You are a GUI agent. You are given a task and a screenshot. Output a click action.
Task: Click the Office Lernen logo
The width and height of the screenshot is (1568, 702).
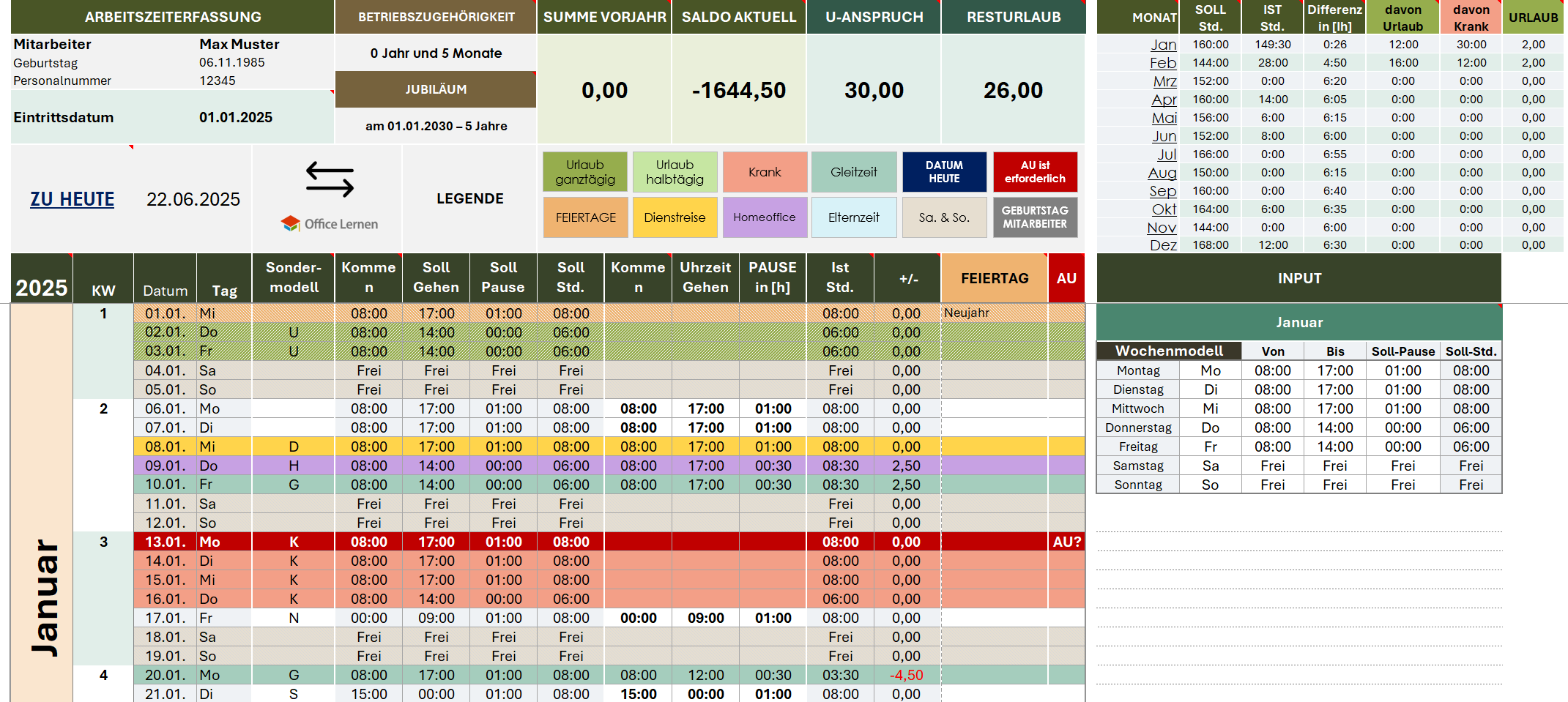coord(330,224)
